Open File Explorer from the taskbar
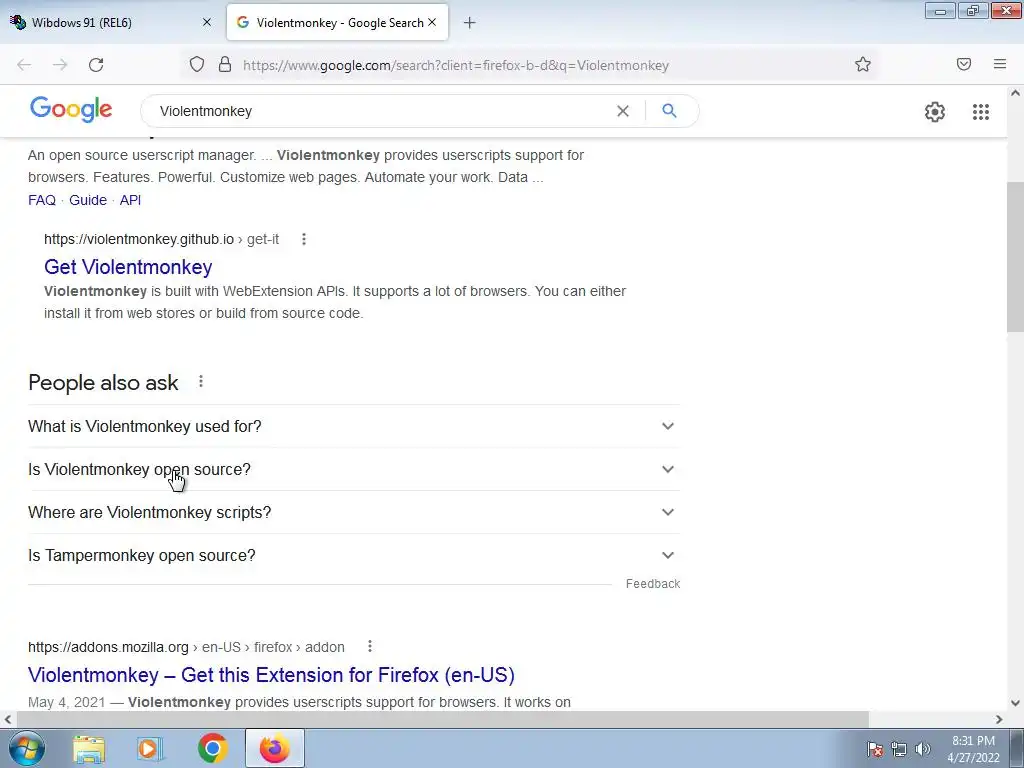Image resolution: width=1024 pixels, height=768 pixels. click(89, 748)
